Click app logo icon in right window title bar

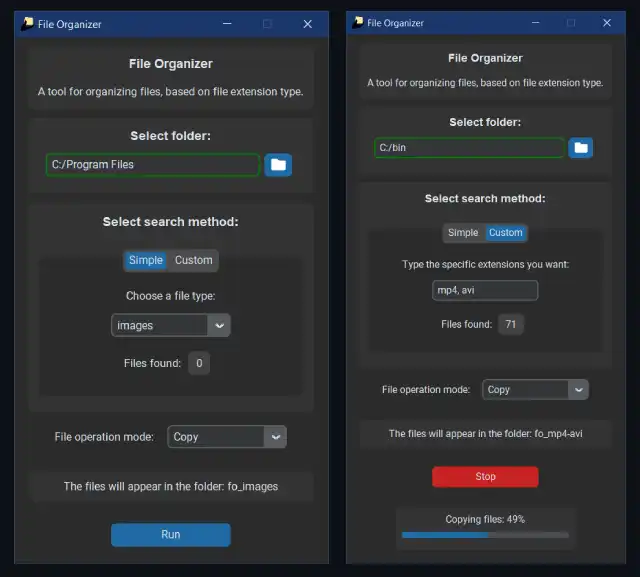click(x=358, y=22)
